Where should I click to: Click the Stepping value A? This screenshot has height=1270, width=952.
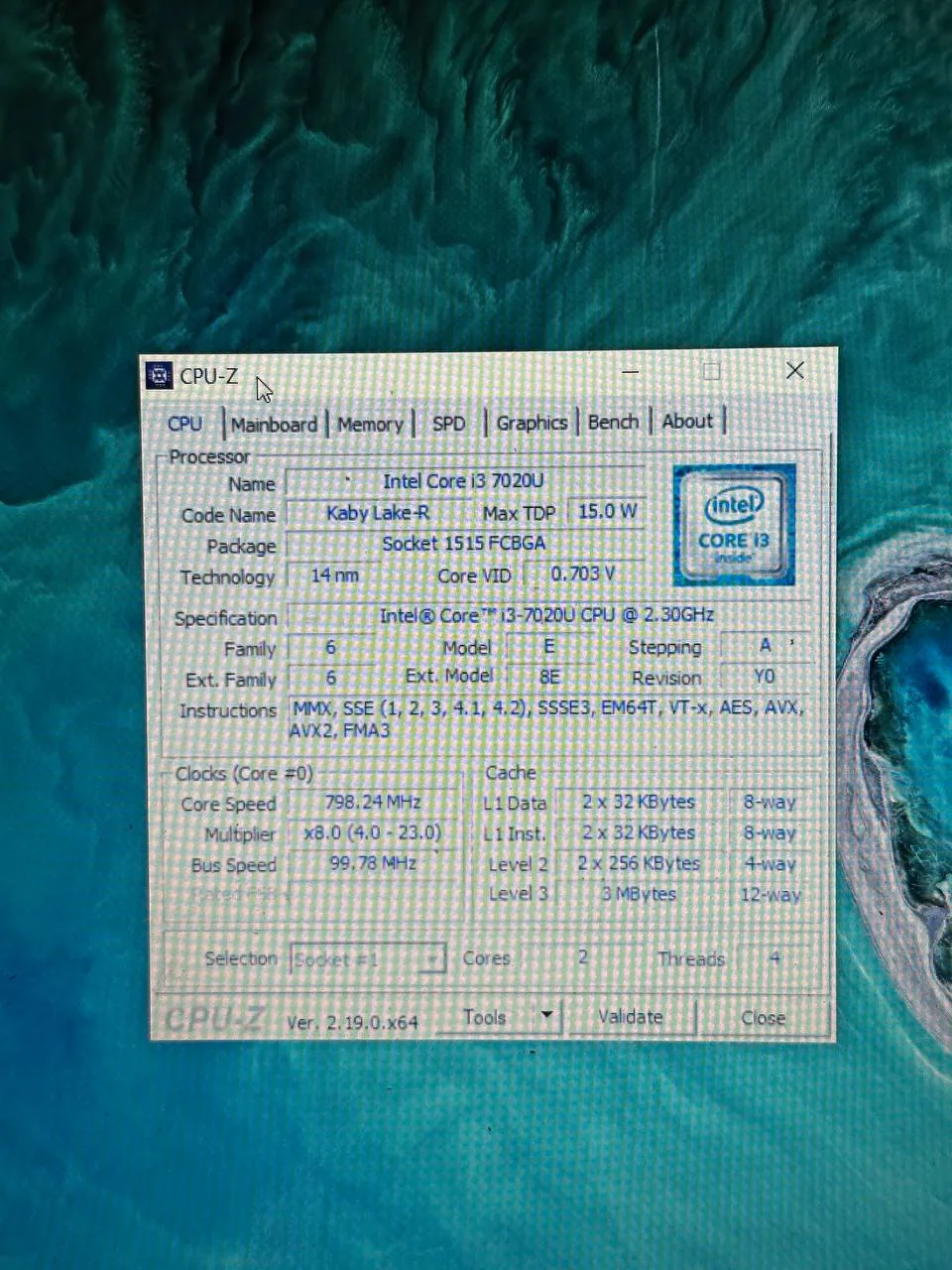pyautogui.click(x=765, y=646)
